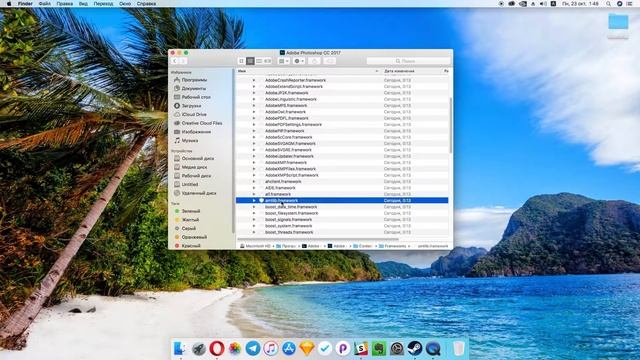Select boost_threads.framework row

point(342,232)
